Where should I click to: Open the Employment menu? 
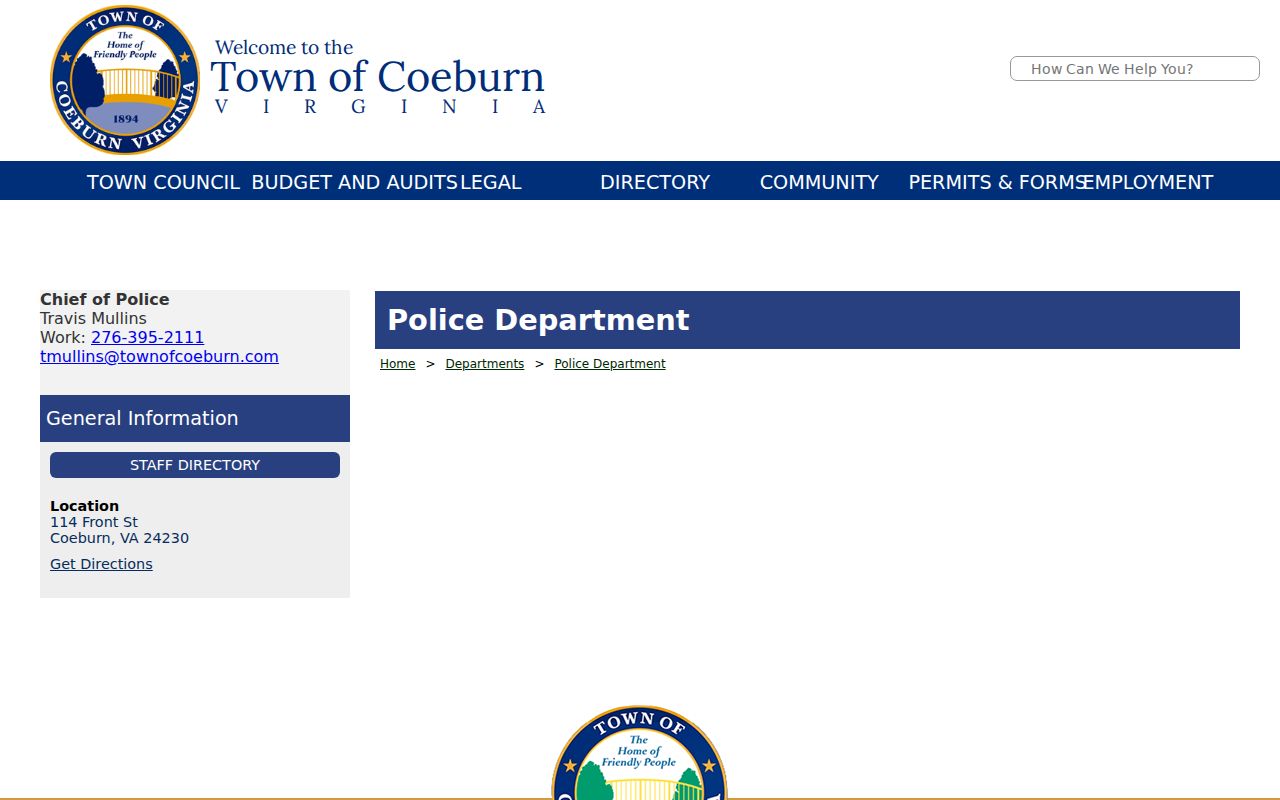coord(1149,182)
